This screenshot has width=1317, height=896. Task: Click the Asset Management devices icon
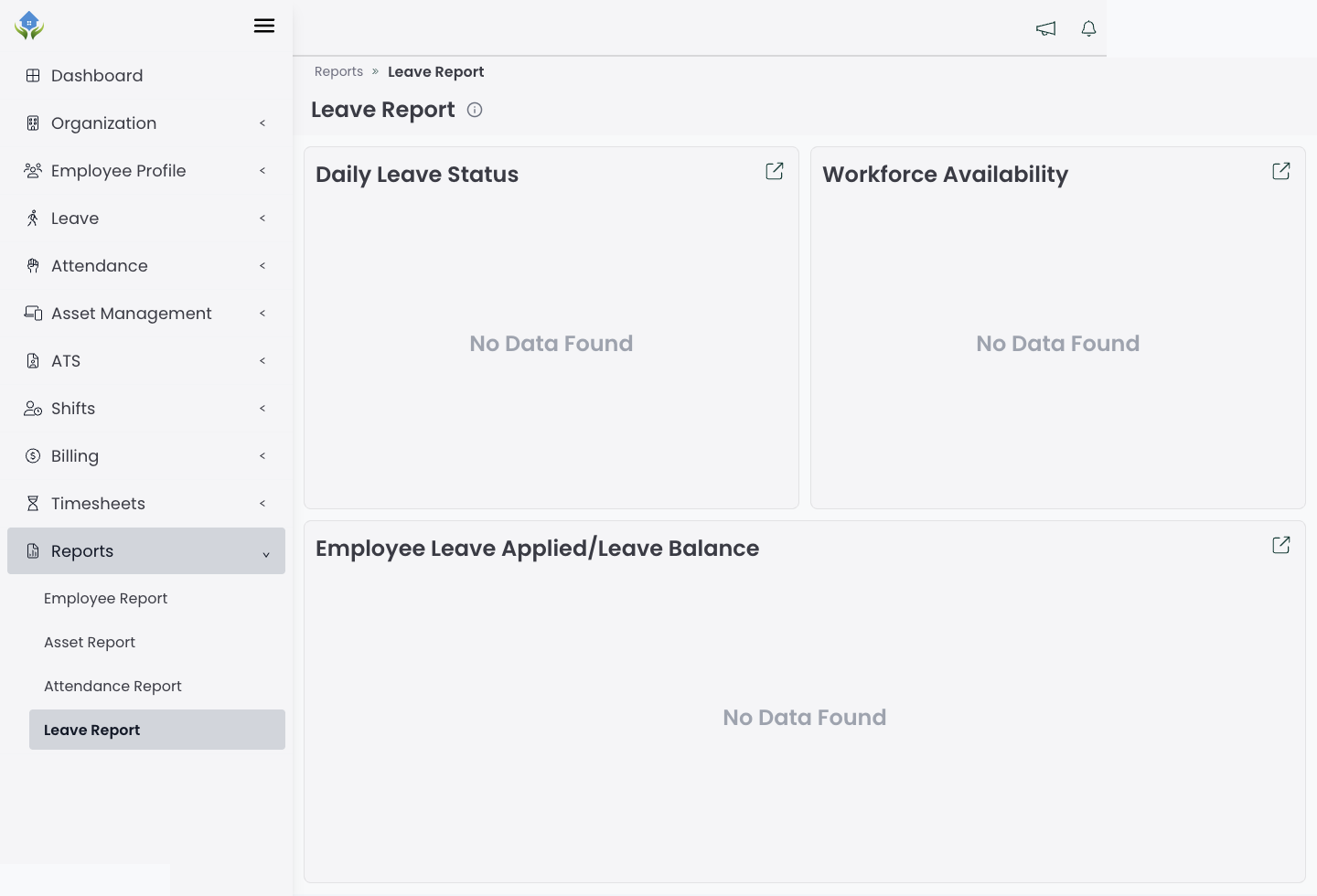[x=33, y=314]
